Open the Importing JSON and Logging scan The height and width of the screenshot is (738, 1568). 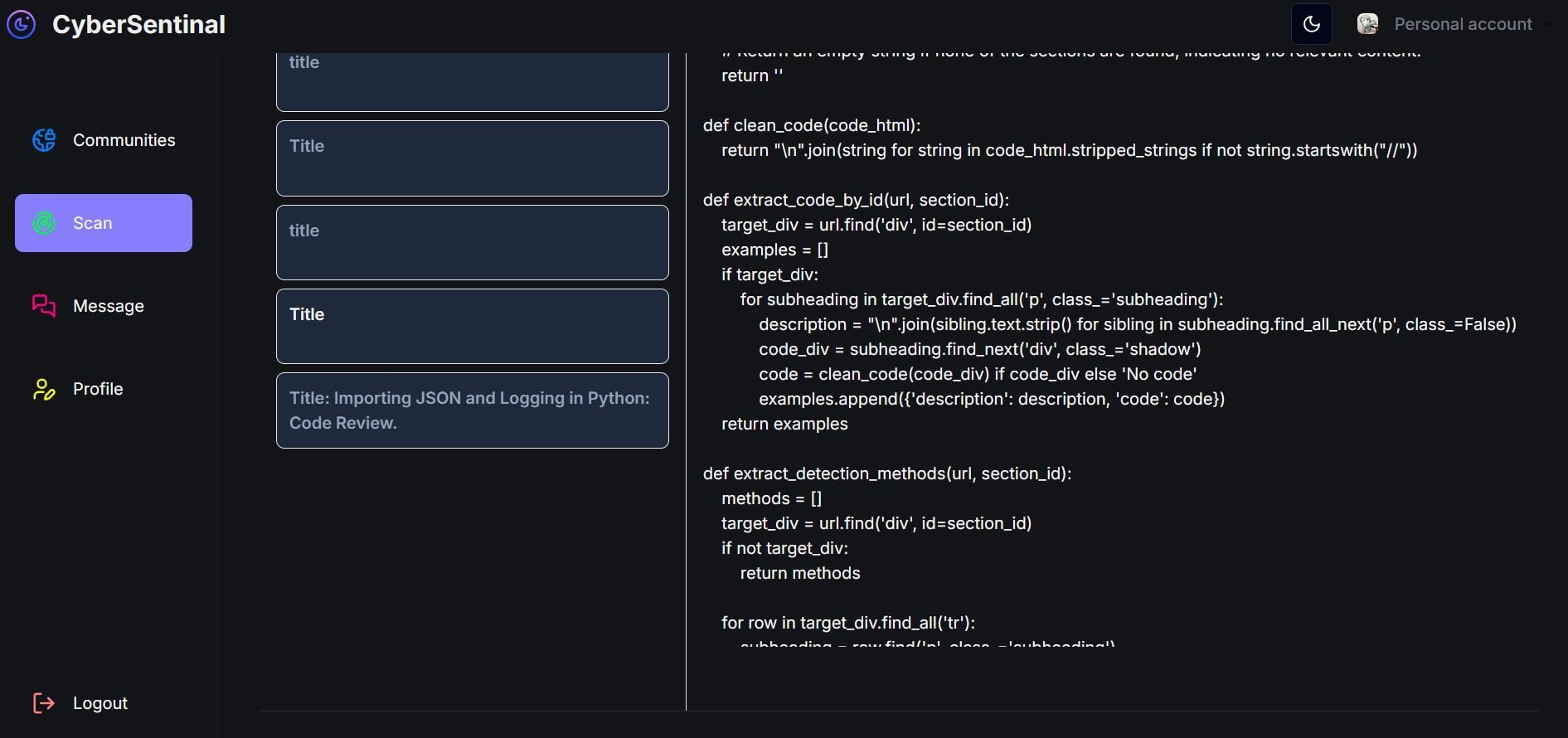472,410
